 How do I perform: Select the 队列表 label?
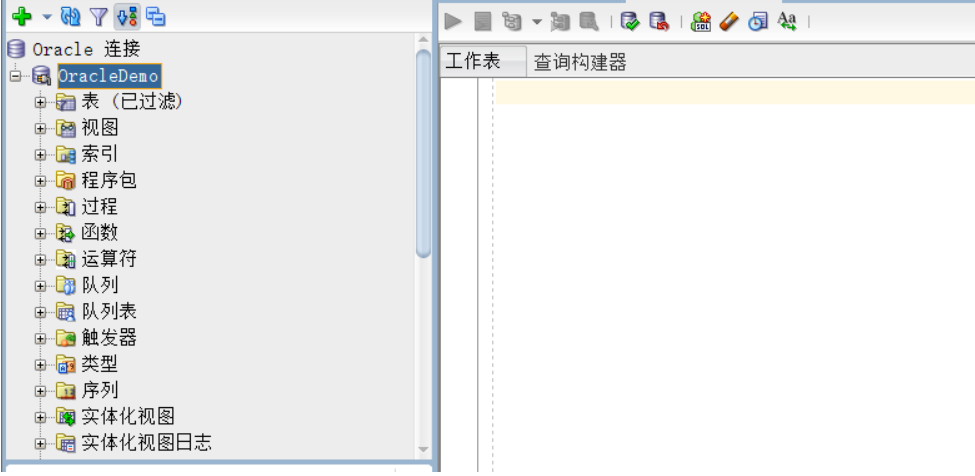[109, 311]
